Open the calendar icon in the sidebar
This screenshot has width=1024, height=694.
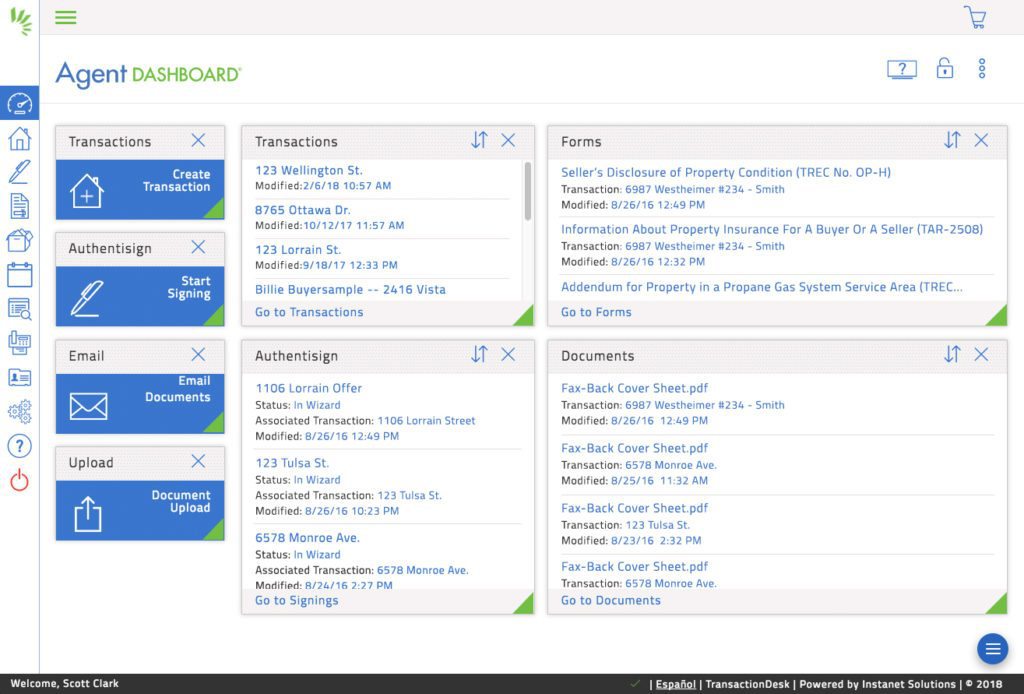click(x=19, y=274)
